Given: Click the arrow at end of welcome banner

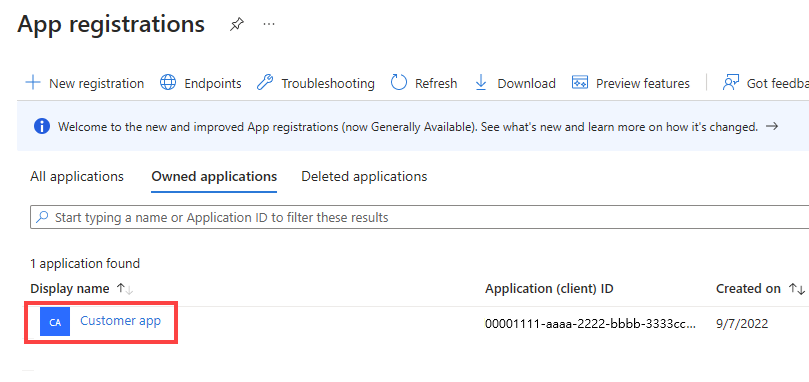Looking at the screenshot, I should click(772, 126).
